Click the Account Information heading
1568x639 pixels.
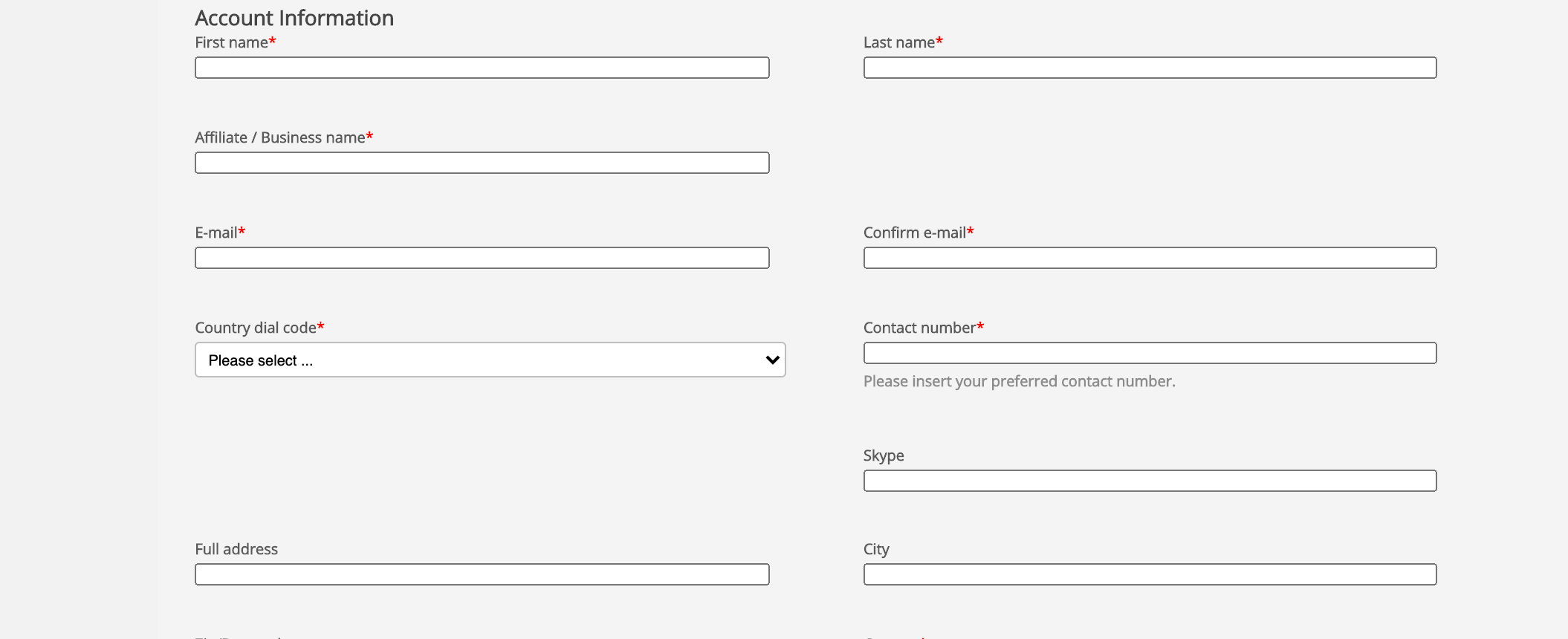tap(294, 17)
